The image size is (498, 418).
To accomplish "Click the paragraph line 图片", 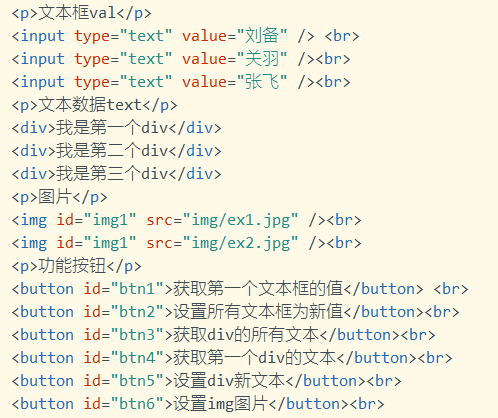I will pyautogui.click(x=59, y=197).
